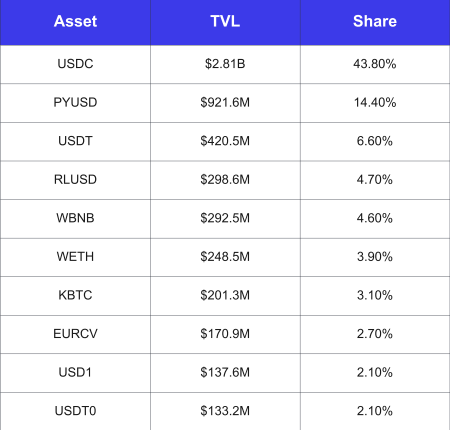Click the Share column header

click(x=375, y=21)
